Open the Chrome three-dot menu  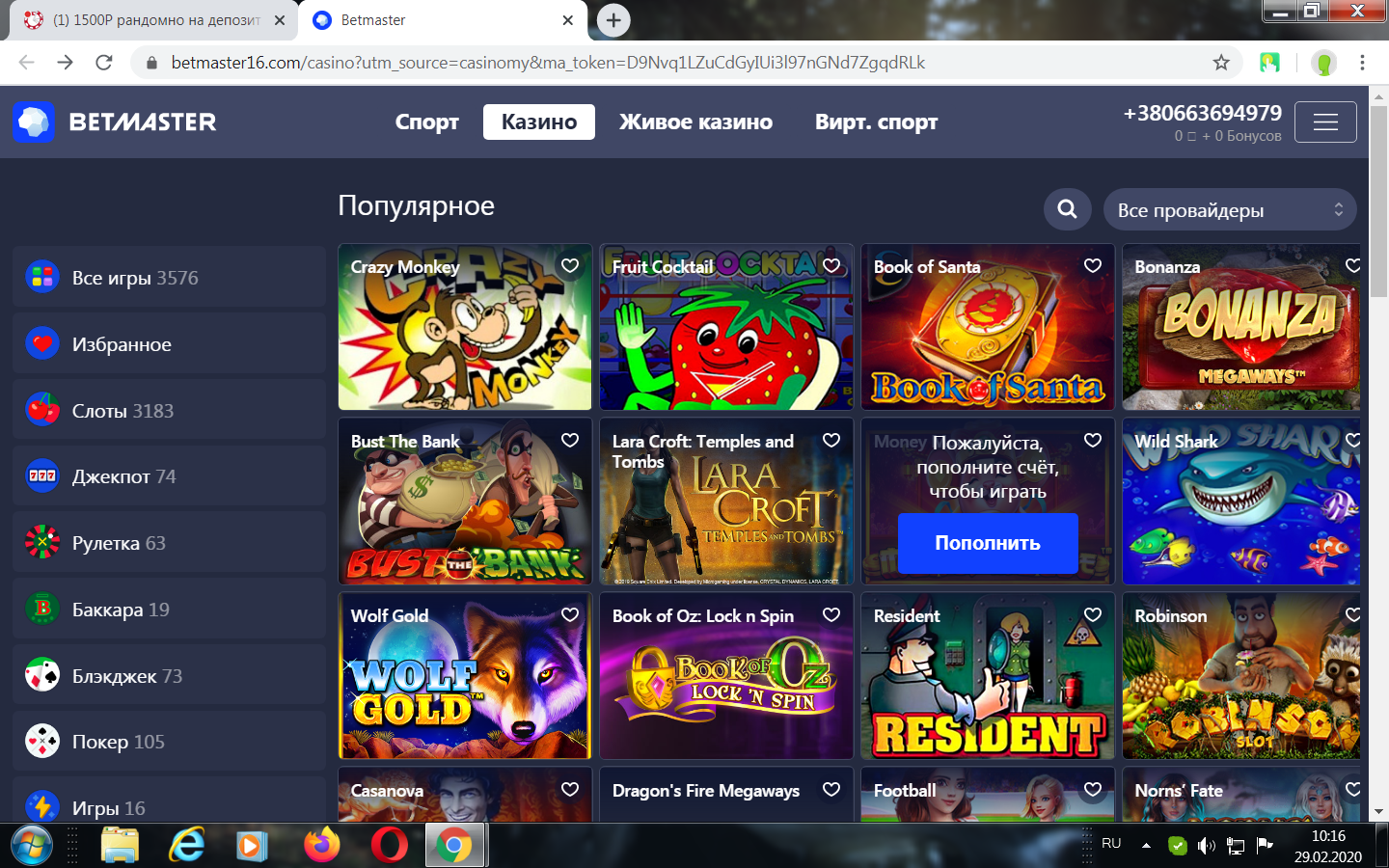pos(1362,63)
